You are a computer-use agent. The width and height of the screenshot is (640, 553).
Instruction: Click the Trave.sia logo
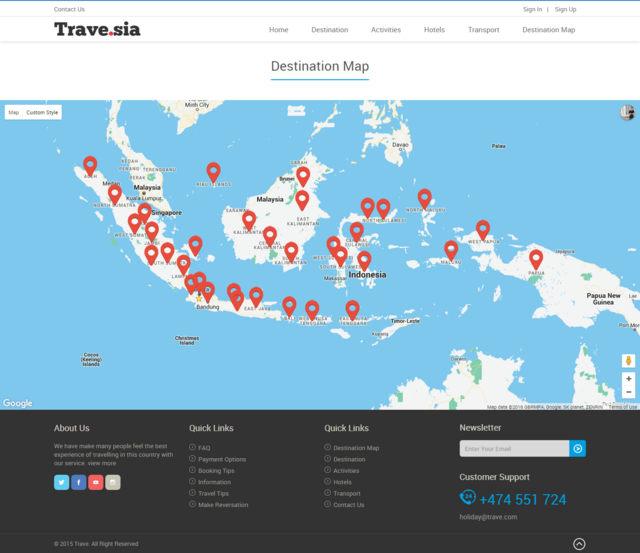(97, 29)
